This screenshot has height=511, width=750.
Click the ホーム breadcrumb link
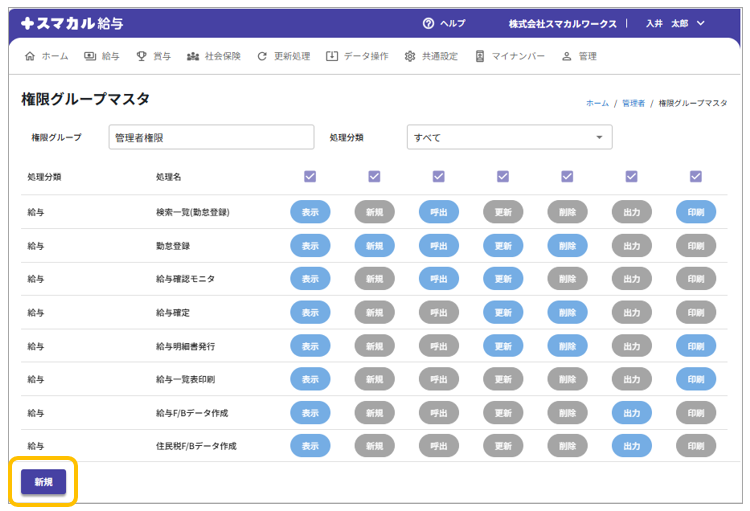[x=597, y=103]
